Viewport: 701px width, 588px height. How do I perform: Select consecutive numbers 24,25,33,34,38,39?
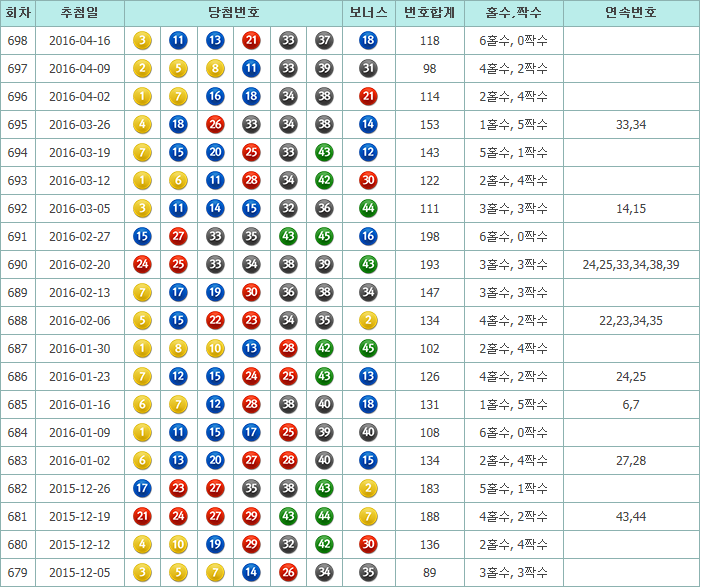pos(631,265)
